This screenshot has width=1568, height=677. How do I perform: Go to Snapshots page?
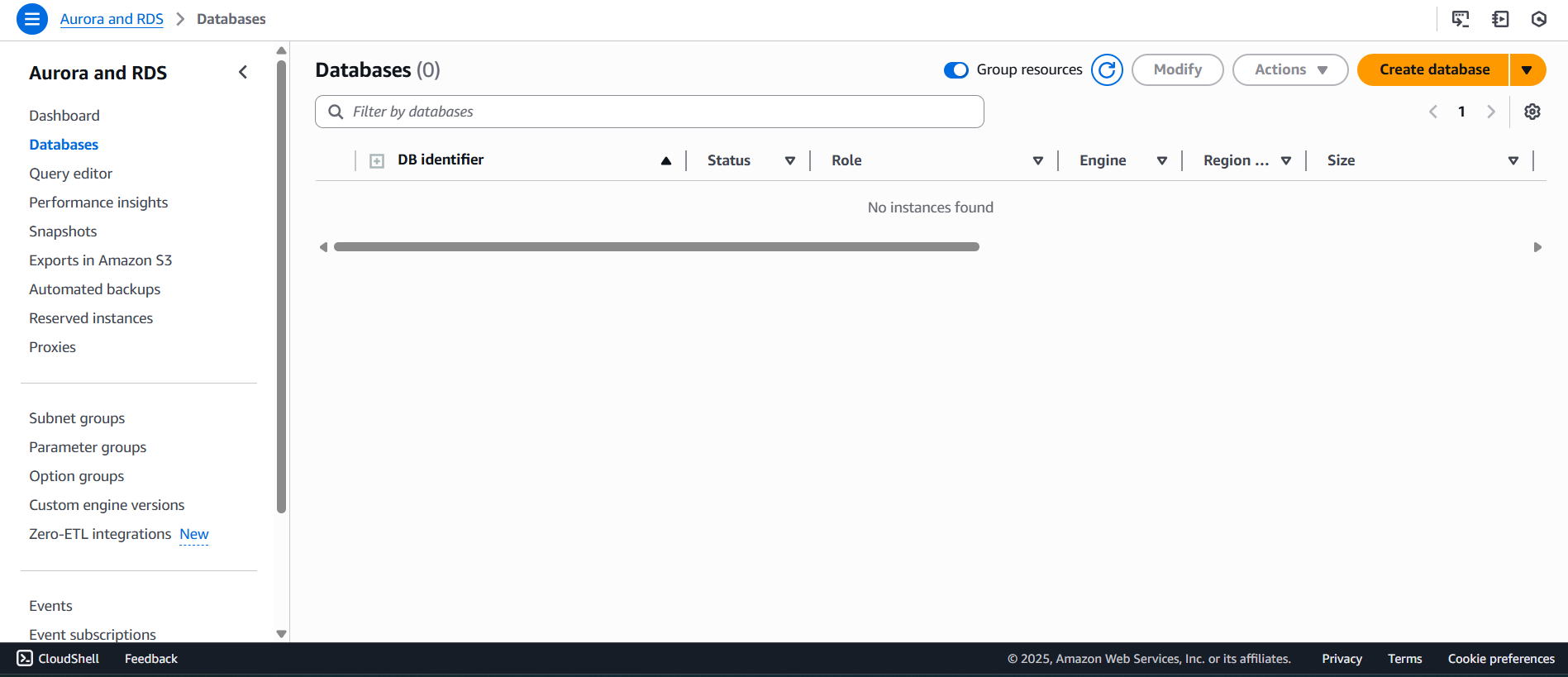[63, 231]
